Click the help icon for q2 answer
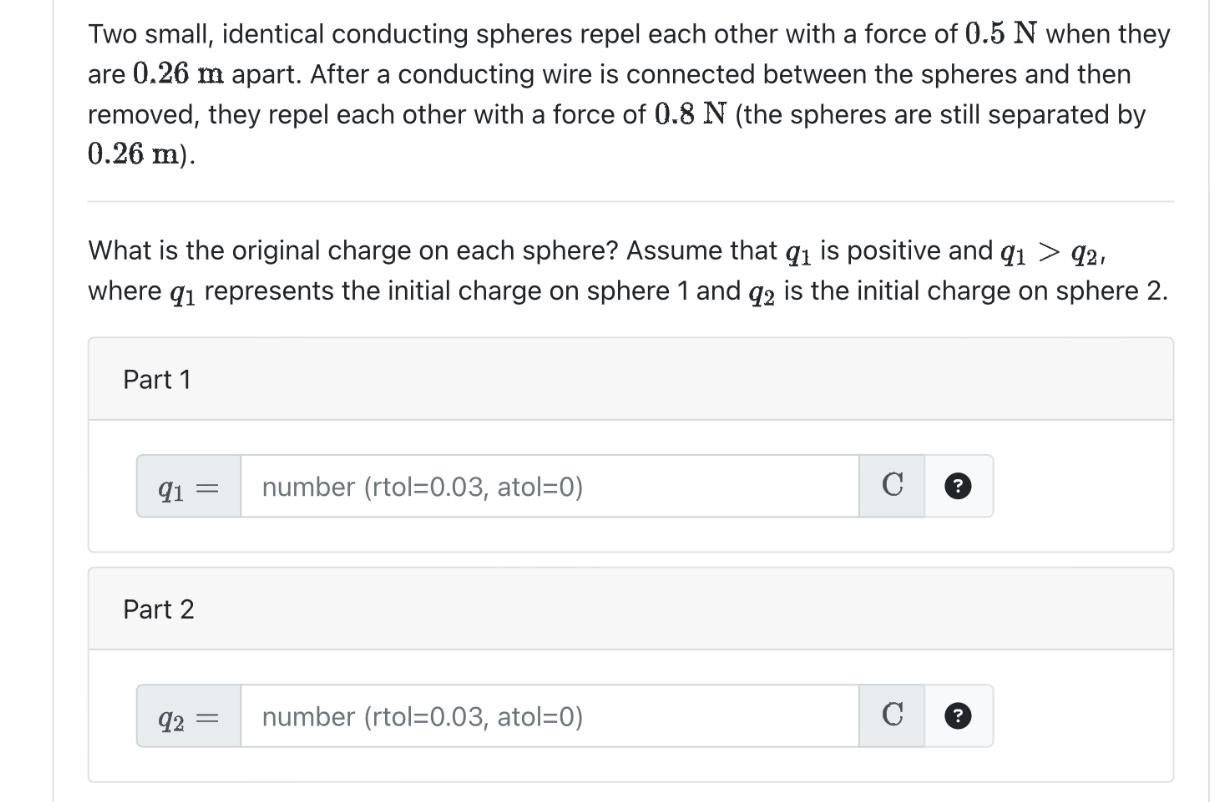Viewport: 1222px width, 802px height. click(958, 717)
